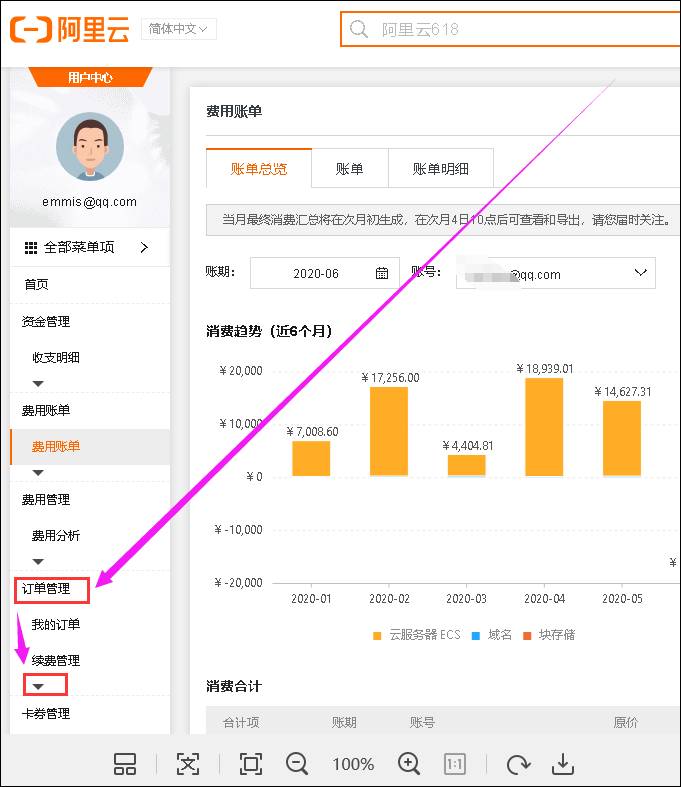Toggle 块存储 legend orange-red swatch
Screen dimensions: 681x787
coord(527,636)
